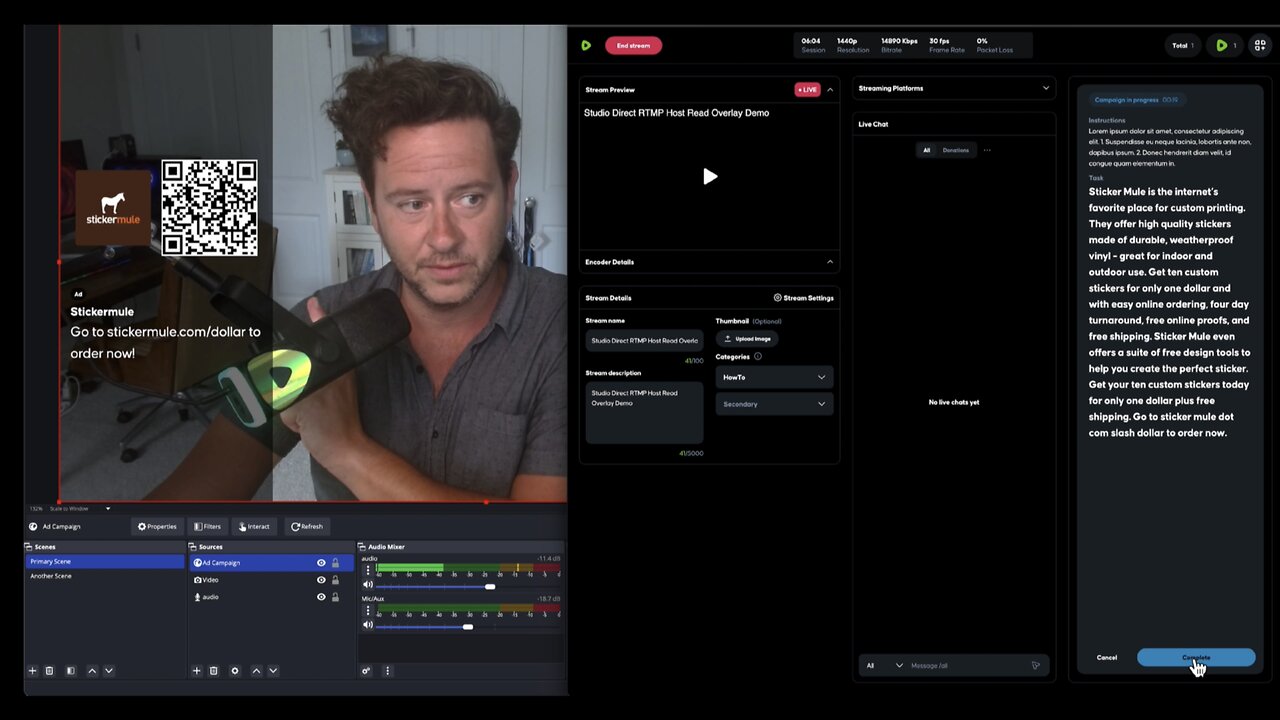1280x720 pixels.
Task: Click the chat message input field
Action: click(x=967, y=665)
